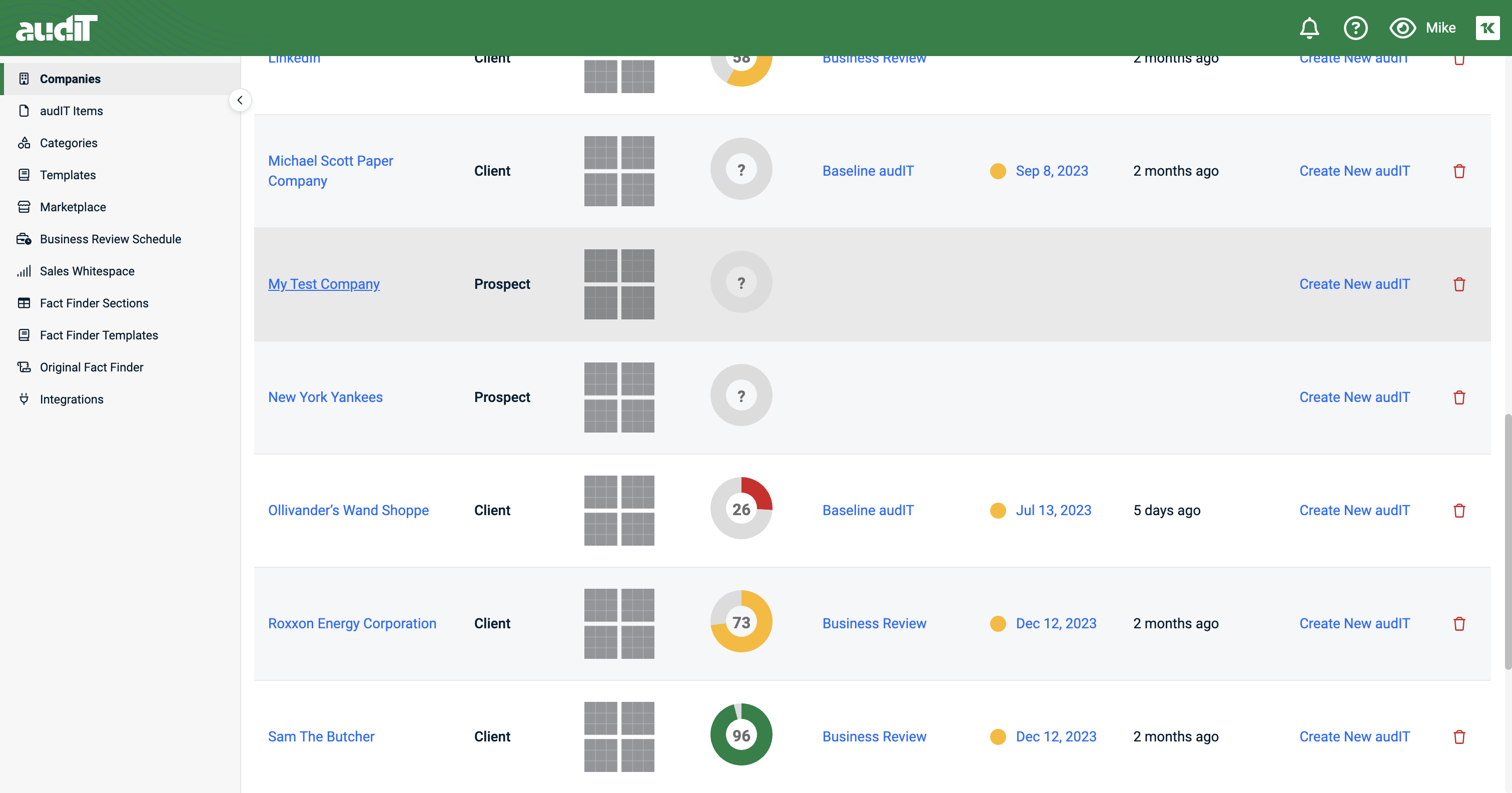The width and height of the screenshot is (1512, 793).
Task: Open Roxxon's Business Review
Action: pos(874,624)
